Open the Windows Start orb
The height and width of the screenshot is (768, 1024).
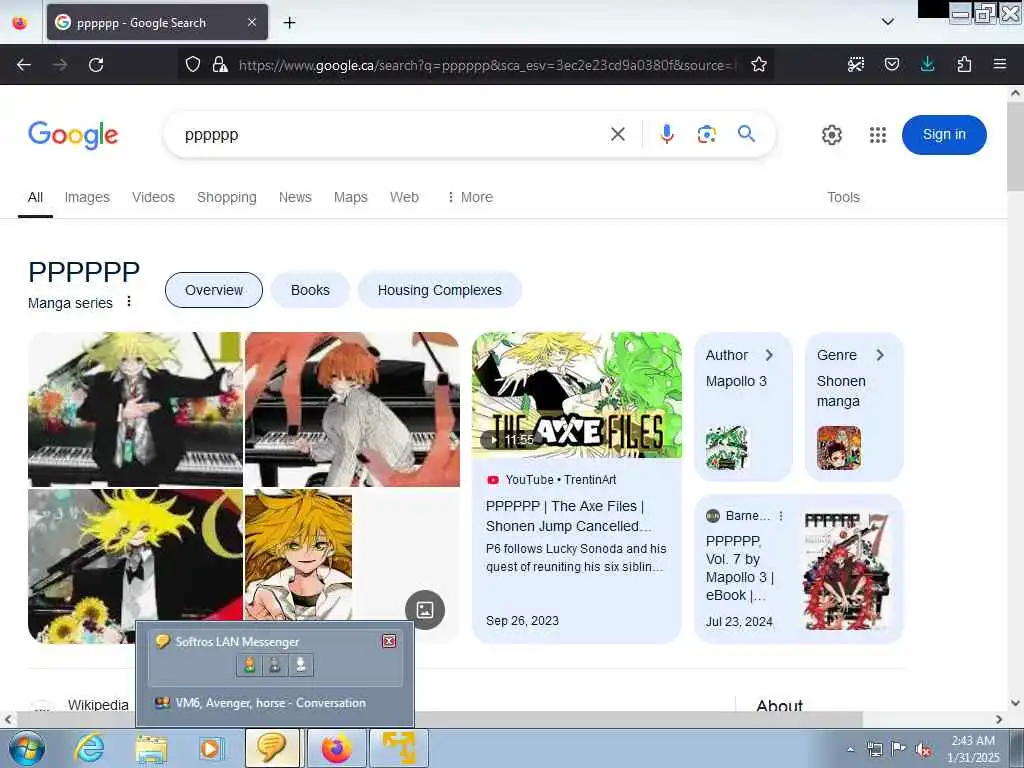27,748
